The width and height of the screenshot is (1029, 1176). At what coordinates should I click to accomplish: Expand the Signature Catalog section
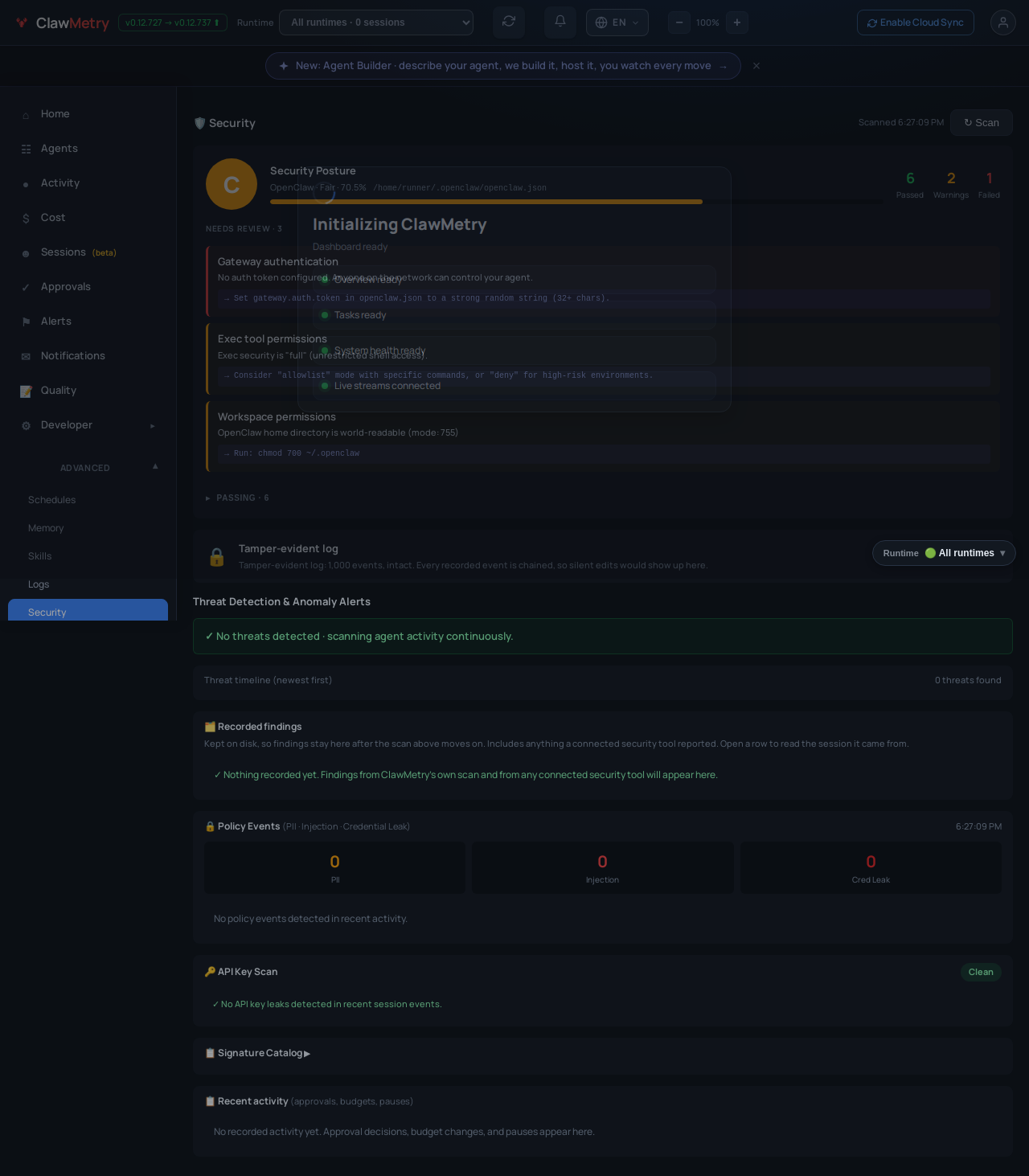258,1053
